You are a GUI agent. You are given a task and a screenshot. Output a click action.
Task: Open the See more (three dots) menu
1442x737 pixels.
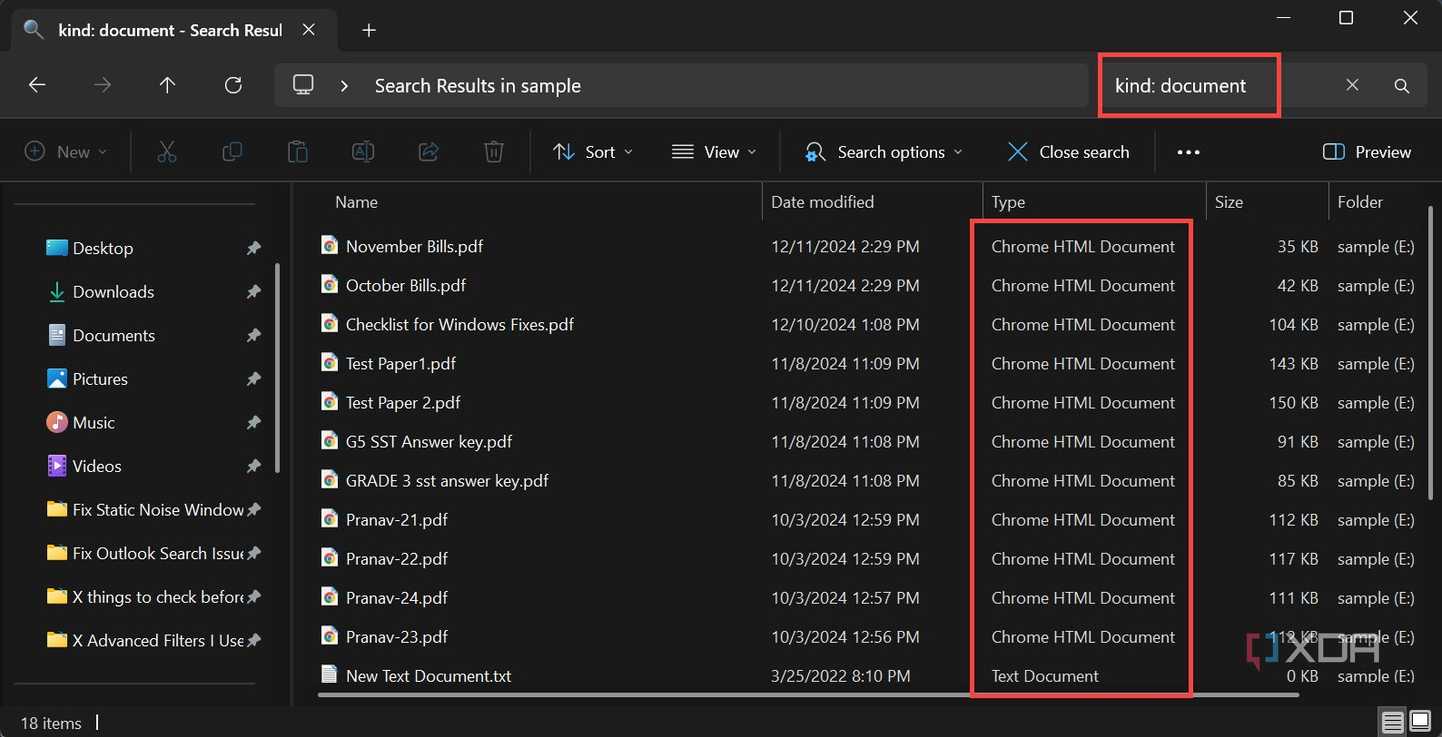pyautogui.click(x=1188, y=152)
